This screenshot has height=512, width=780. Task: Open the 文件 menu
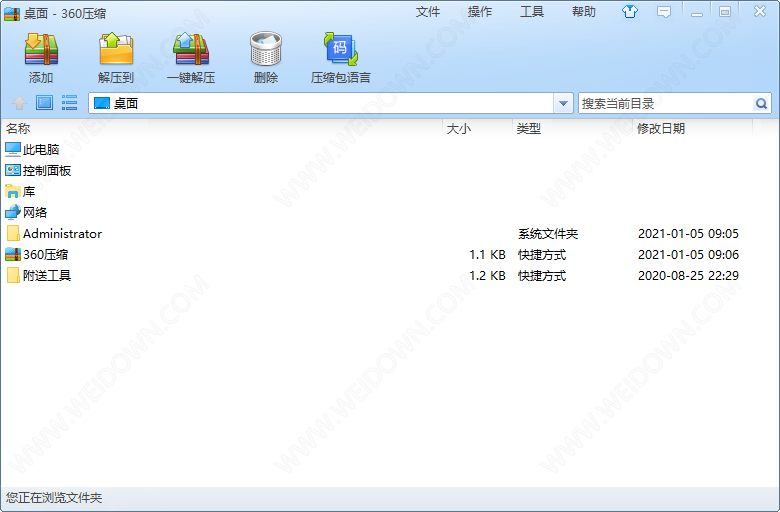coord(428,12)
